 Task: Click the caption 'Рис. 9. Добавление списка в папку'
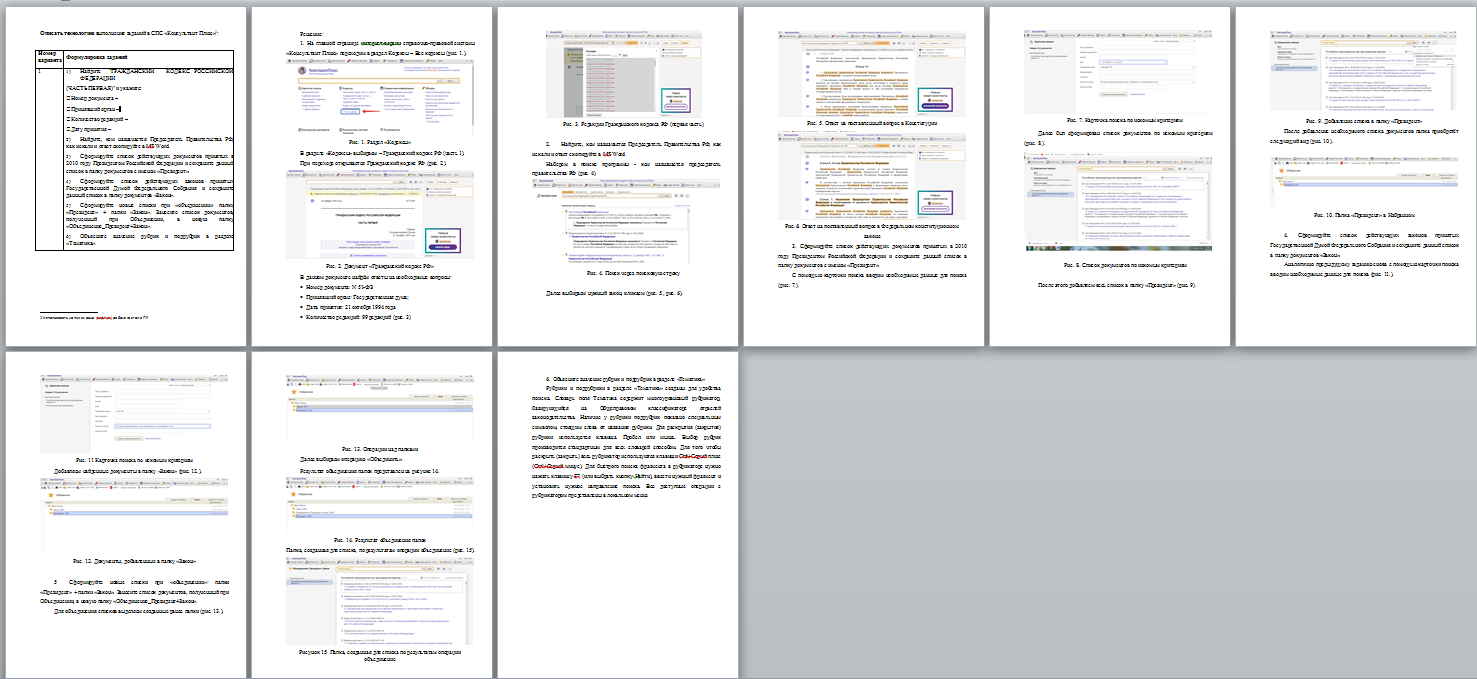tap(1363, 120)
